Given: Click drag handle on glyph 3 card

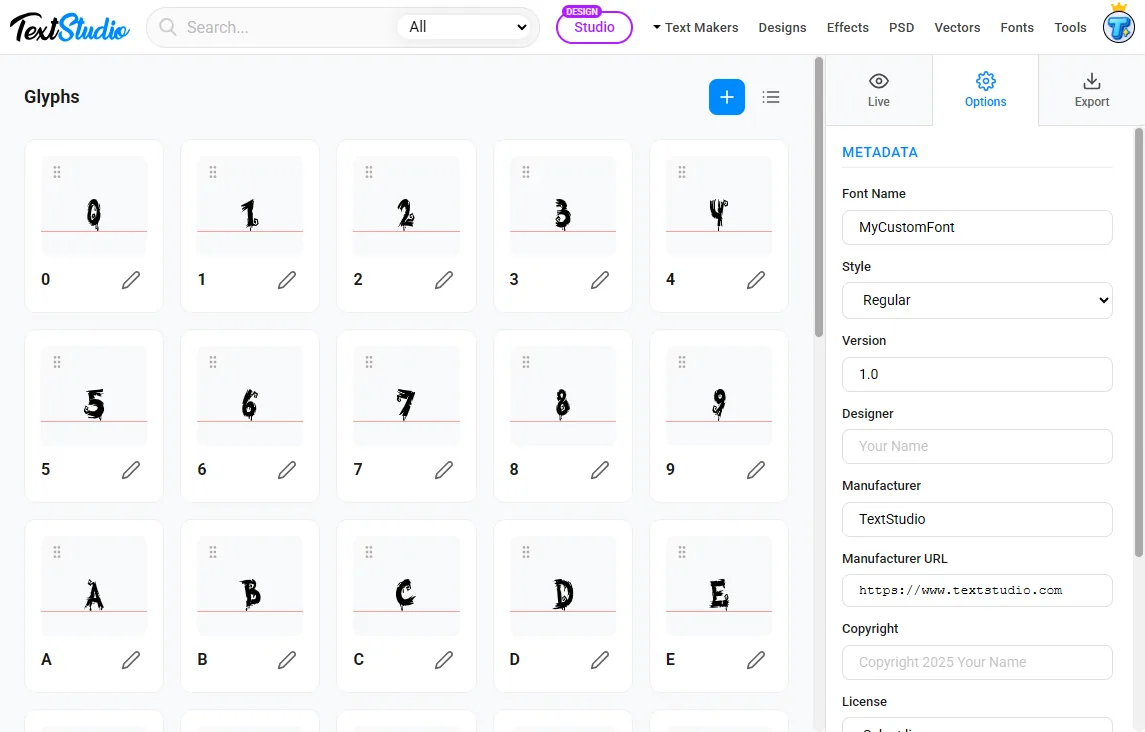Looking at the screenshot, I should click(526, 172).
